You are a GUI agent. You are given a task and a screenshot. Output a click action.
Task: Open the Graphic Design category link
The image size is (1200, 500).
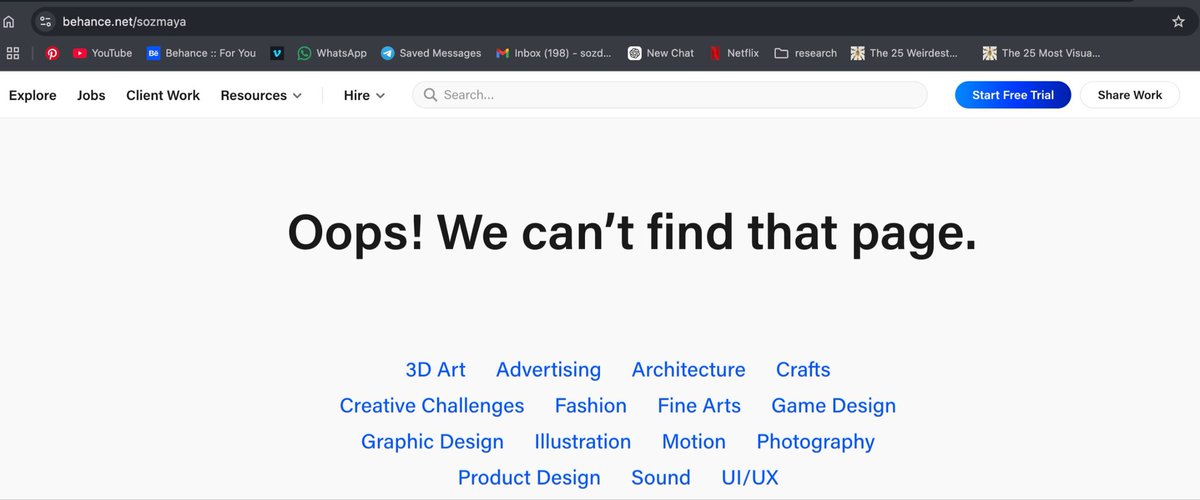coord(432,442)
